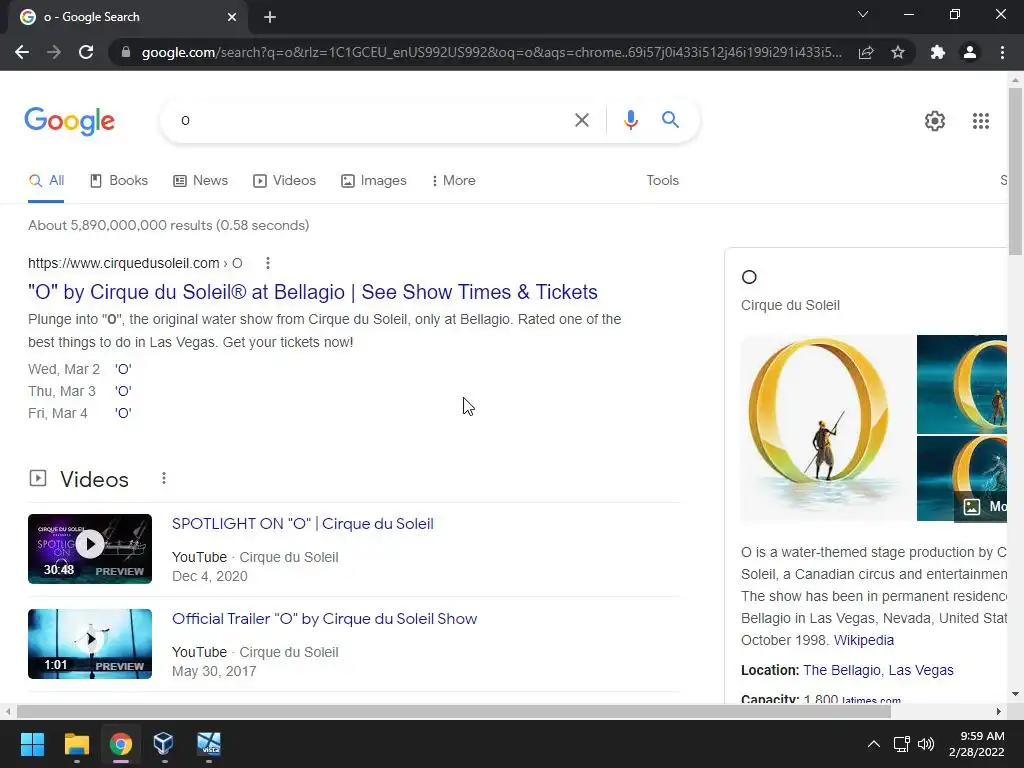
Task: Open the tab search chevron
Action: [863, 14]
